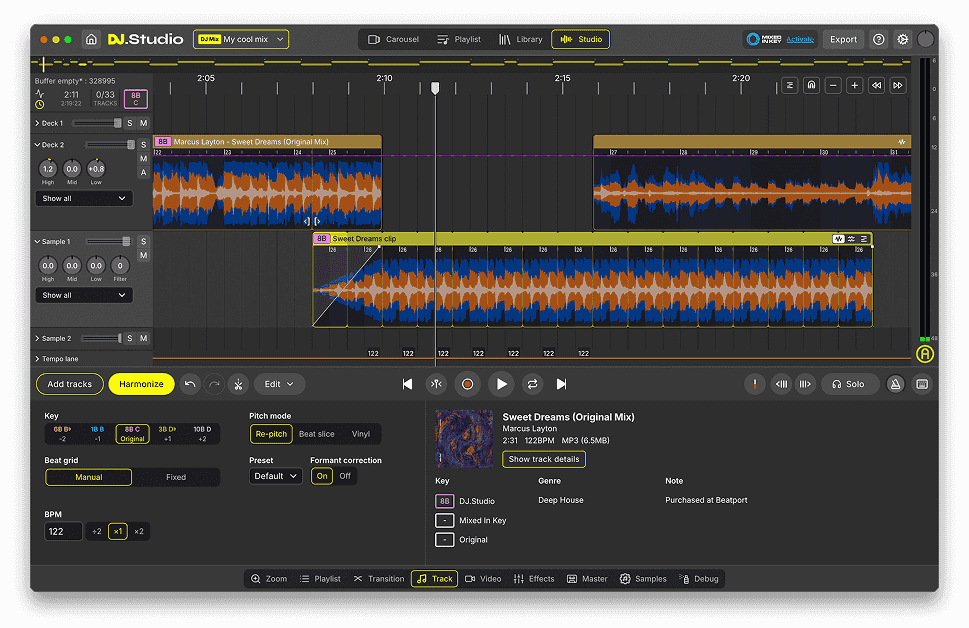Expand the Sample 2 lane
This screenshot has height=628, width=969.
37,338
